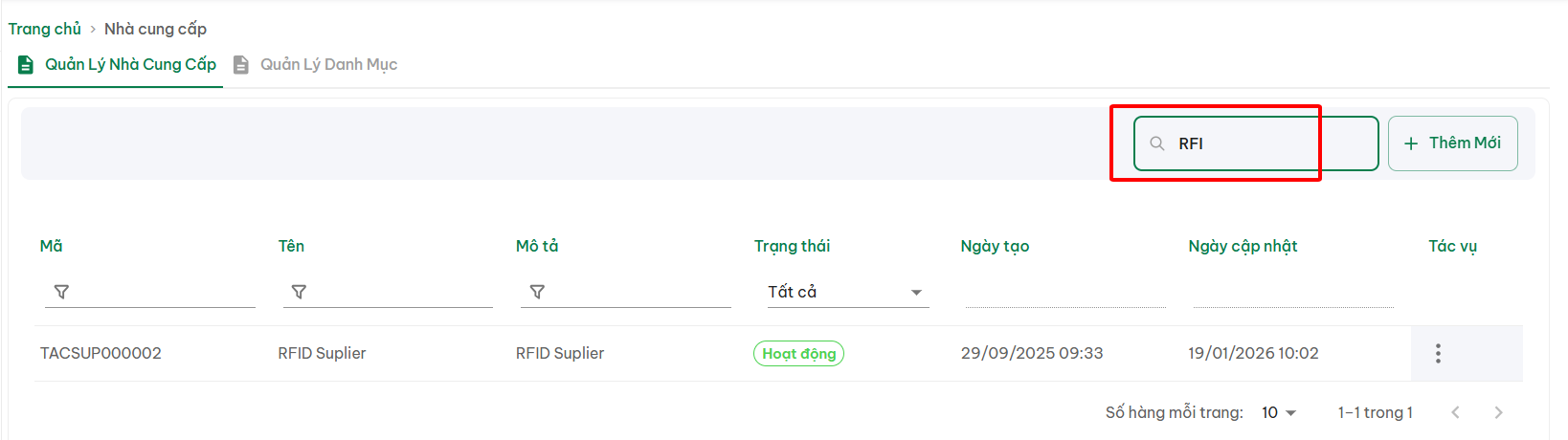Screen dimensions: 1568x440
Task: Click the filter icon under Mã column
Action: (61, 292)
